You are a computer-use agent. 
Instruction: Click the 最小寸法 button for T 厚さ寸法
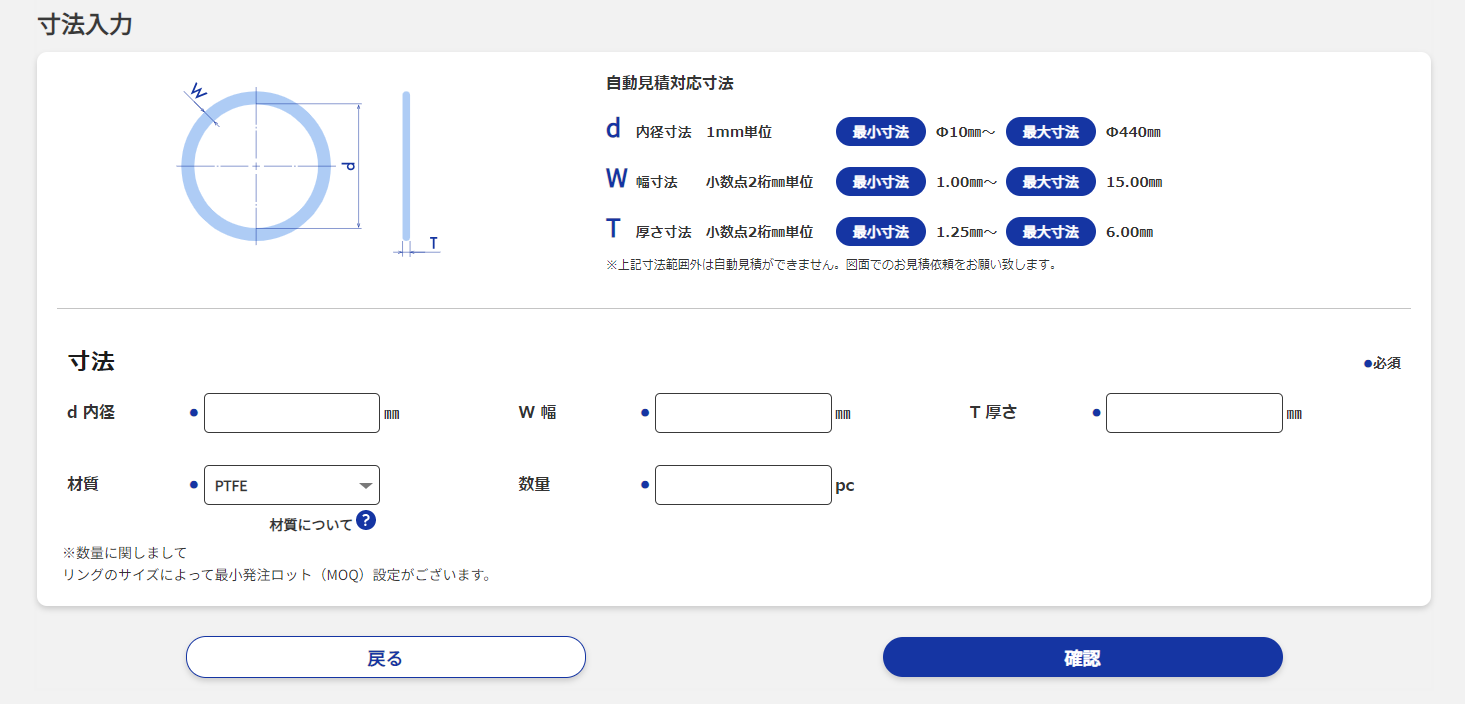point(880,231)
